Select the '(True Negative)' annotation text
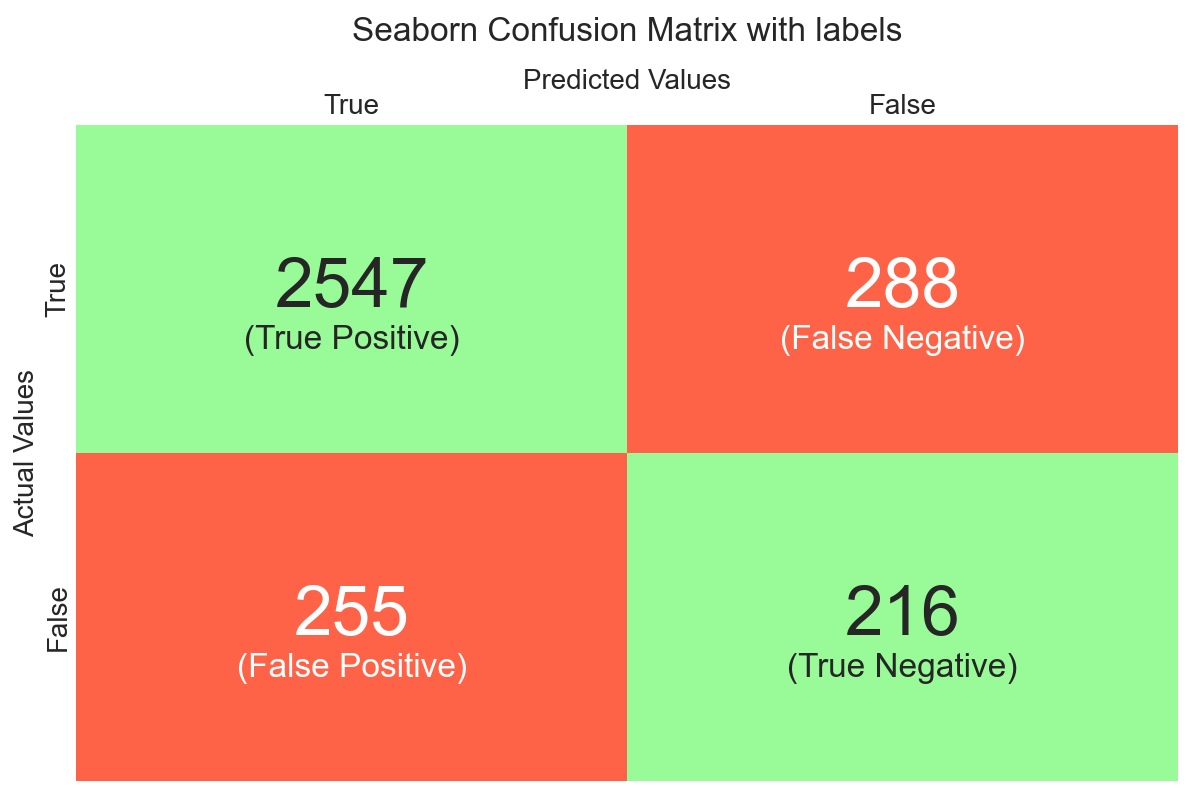The height and width of the screenshot is (790, 1193). (902, 666)
